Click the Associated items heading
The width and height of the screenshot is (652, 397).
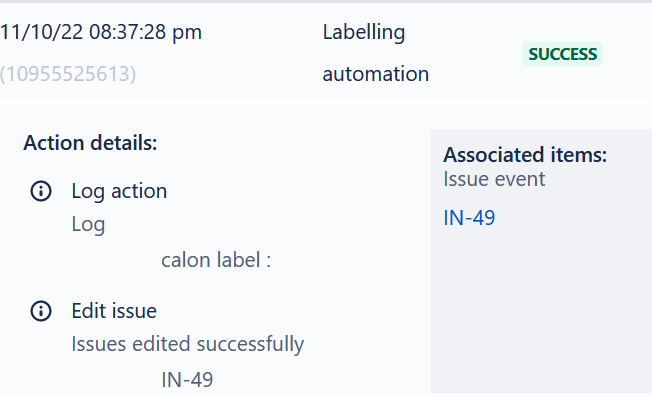525,155
